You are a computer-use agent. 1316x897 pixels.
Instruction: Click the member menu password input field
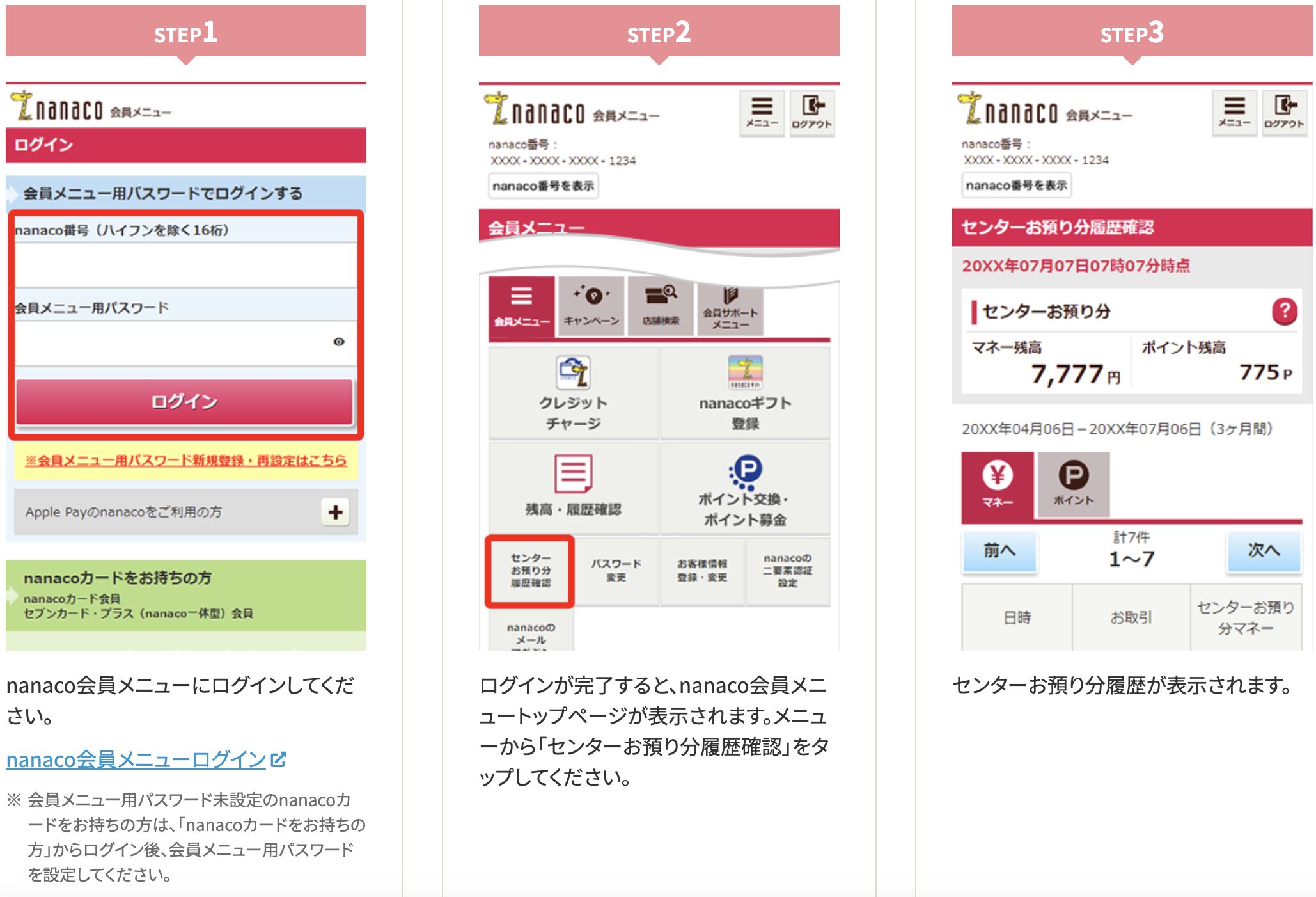185,342
